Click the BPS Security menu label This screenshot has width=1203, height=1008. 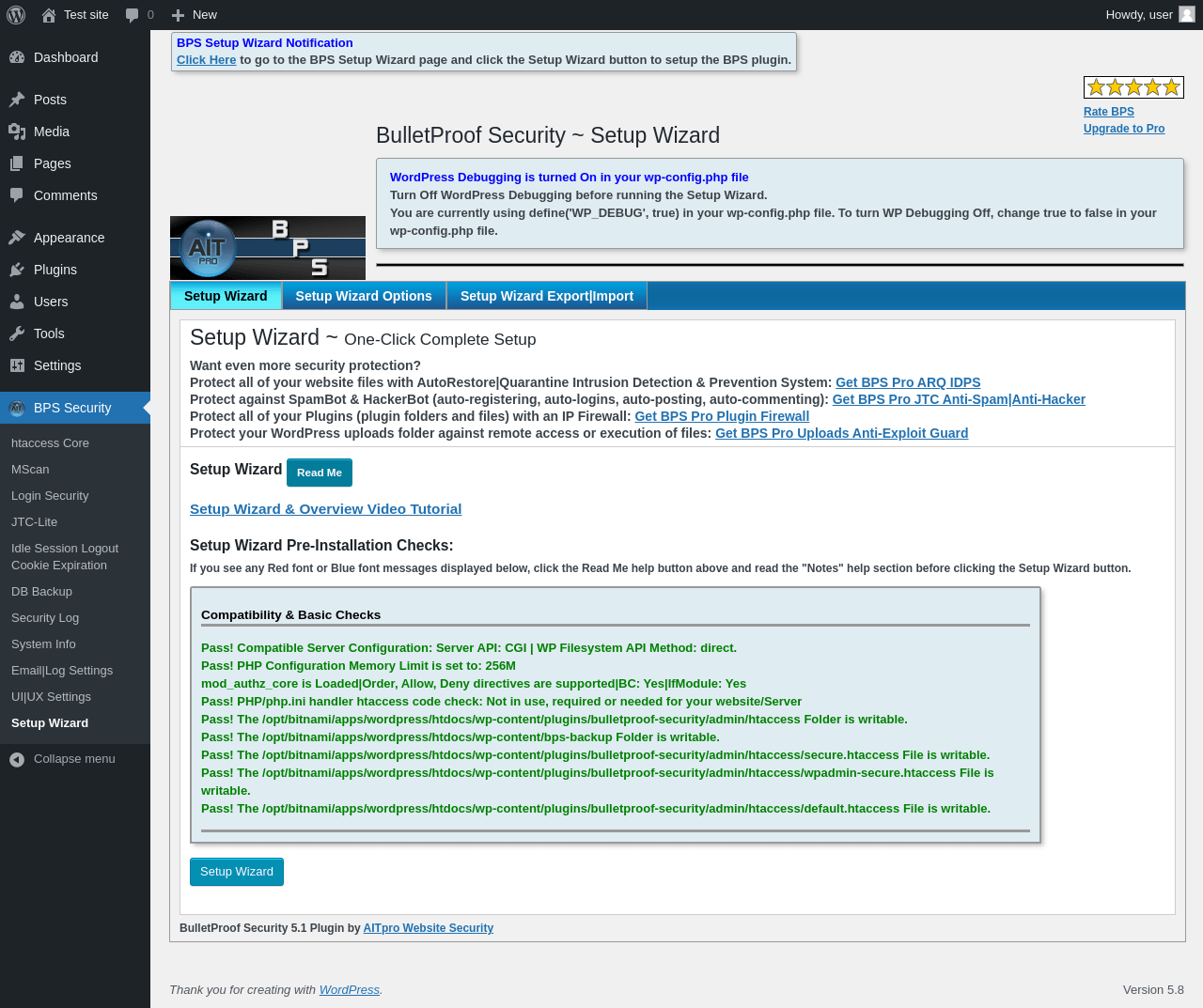[x=72, y=408]
